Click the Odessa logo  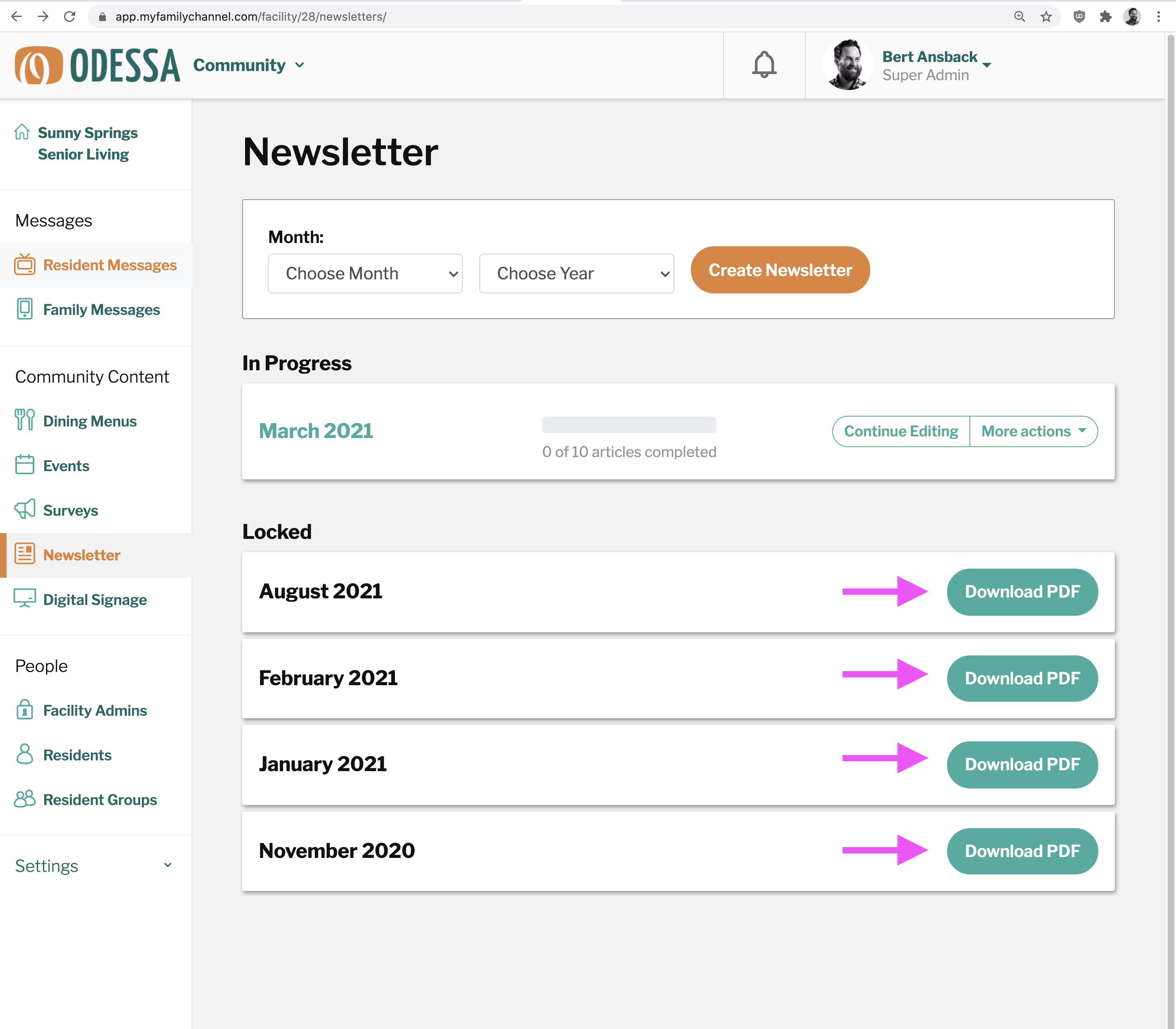pyautogui.click(x=97, y=65)
